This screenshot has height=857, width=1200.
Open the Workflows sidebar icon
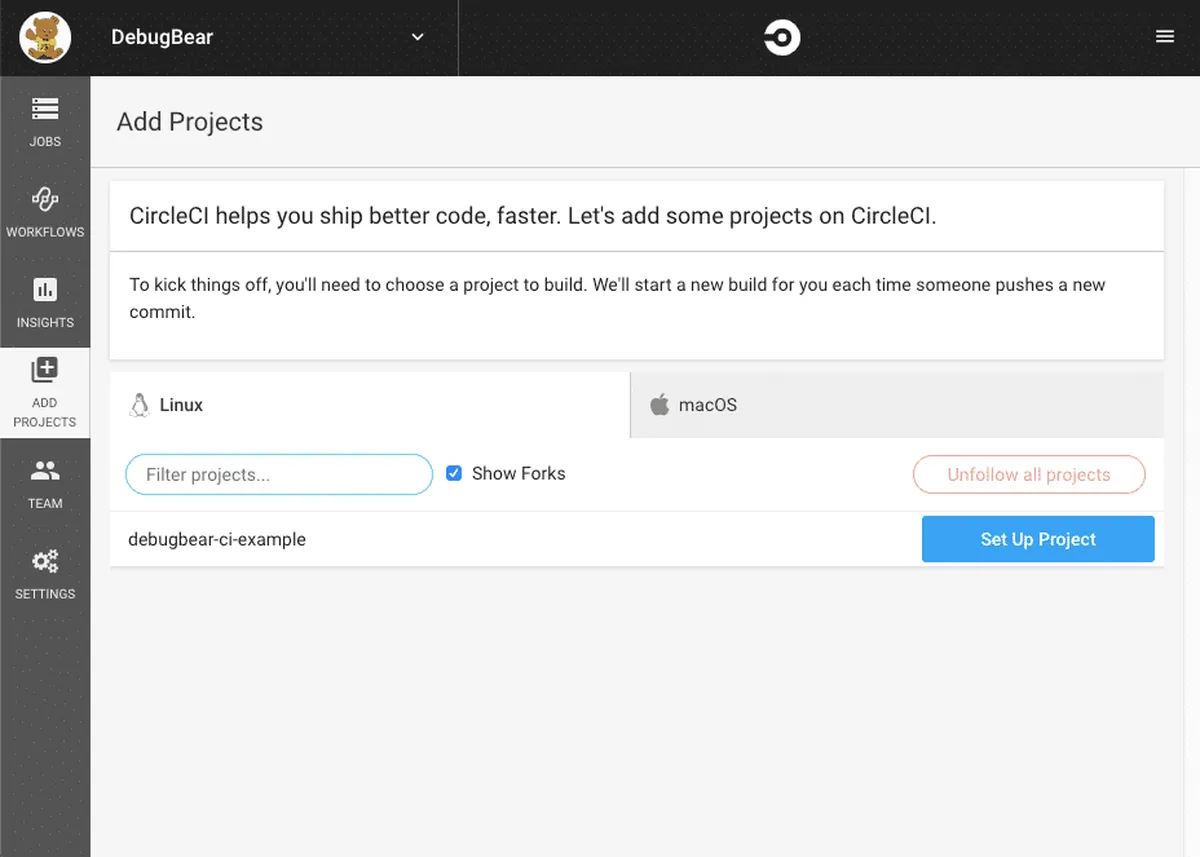(45, 198)
